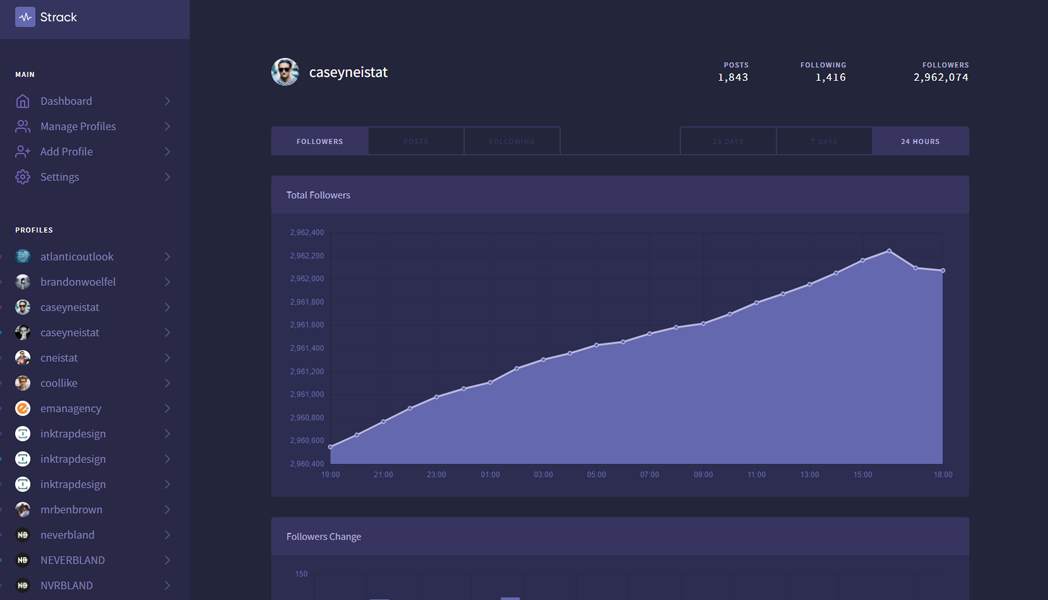The image size is (1048, 600).
Task: Switch to the Following tab
Action: point(512,140)
